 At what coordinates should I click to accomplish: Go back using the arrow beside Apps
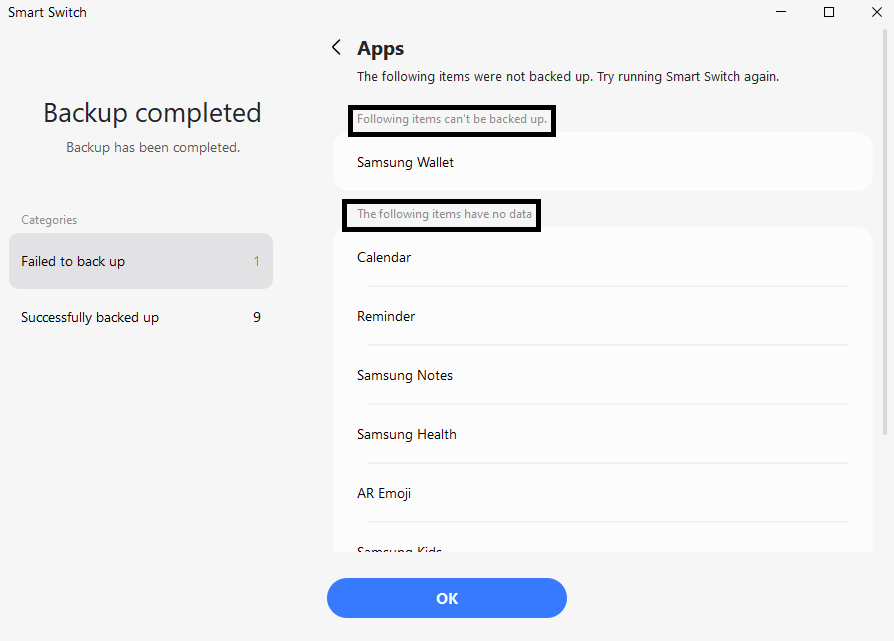tap(336, 47)
